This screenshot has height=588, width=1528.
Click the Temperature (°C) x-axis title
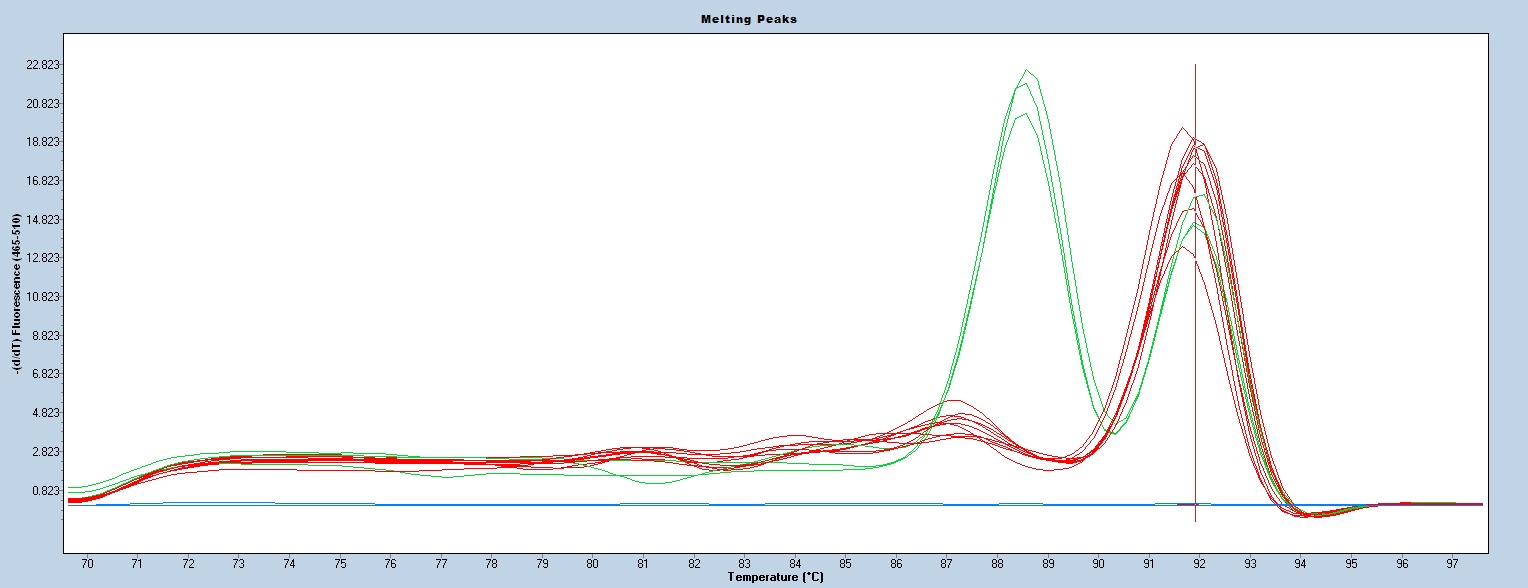777,577
